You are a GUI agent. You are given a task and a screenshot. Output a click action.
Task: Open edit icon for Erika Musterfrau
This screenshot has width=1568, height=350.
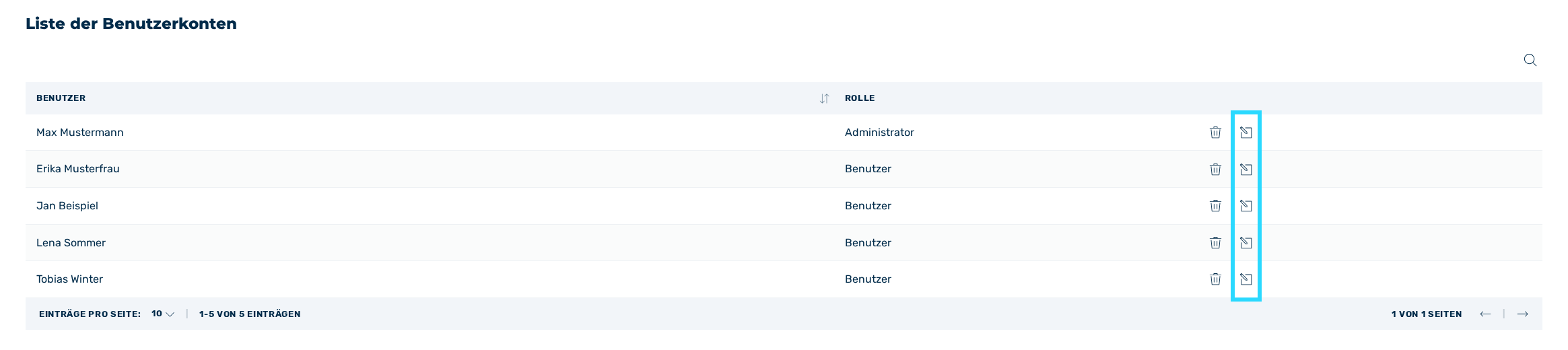point(1246,169)
